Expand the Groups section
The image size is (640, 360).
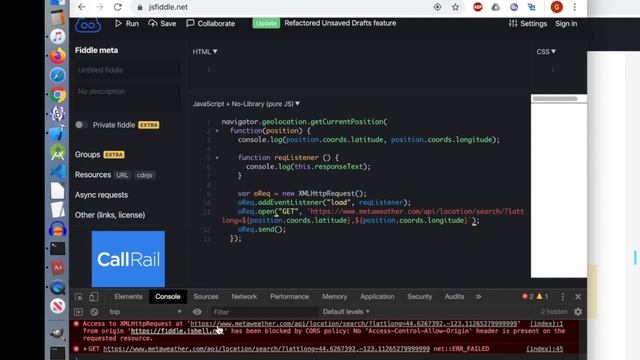(x=87, y=155)
